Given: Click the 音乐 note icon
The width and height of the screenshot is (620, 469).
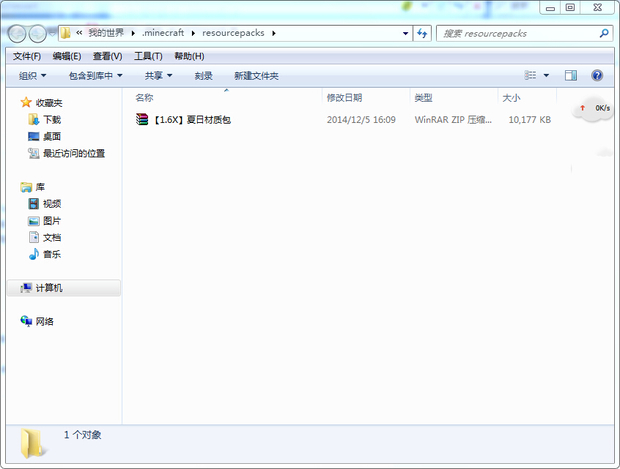Looking at the screenshot, I should [x=34, y=254].
